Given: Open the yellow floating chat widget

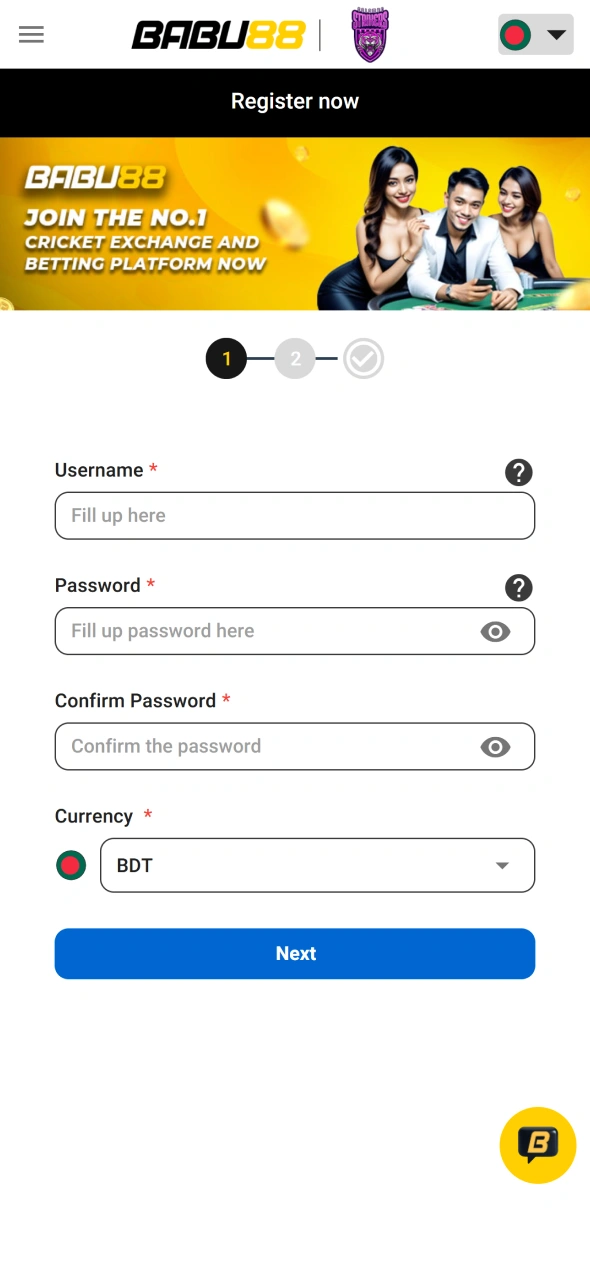Looking at the screenshot, I should coord(537,1145).
